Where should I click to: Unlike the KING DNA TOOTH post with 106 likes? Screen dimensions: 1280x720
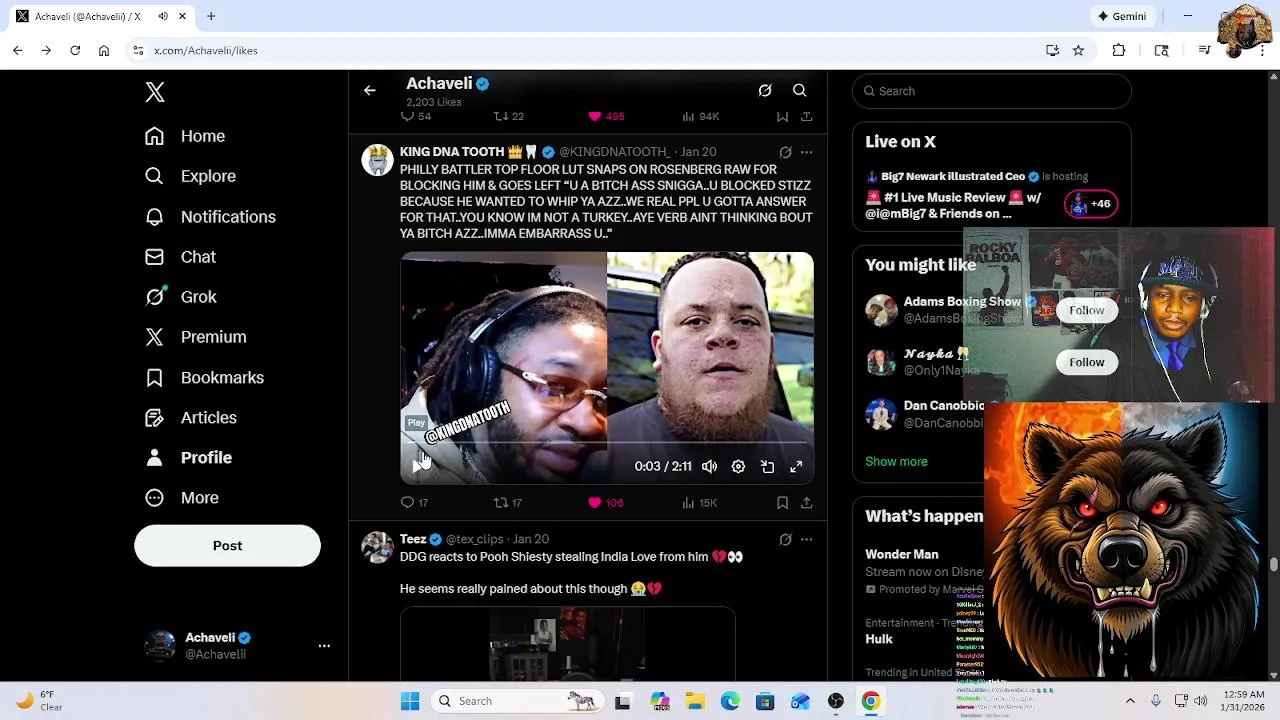(x=605, y=503)
